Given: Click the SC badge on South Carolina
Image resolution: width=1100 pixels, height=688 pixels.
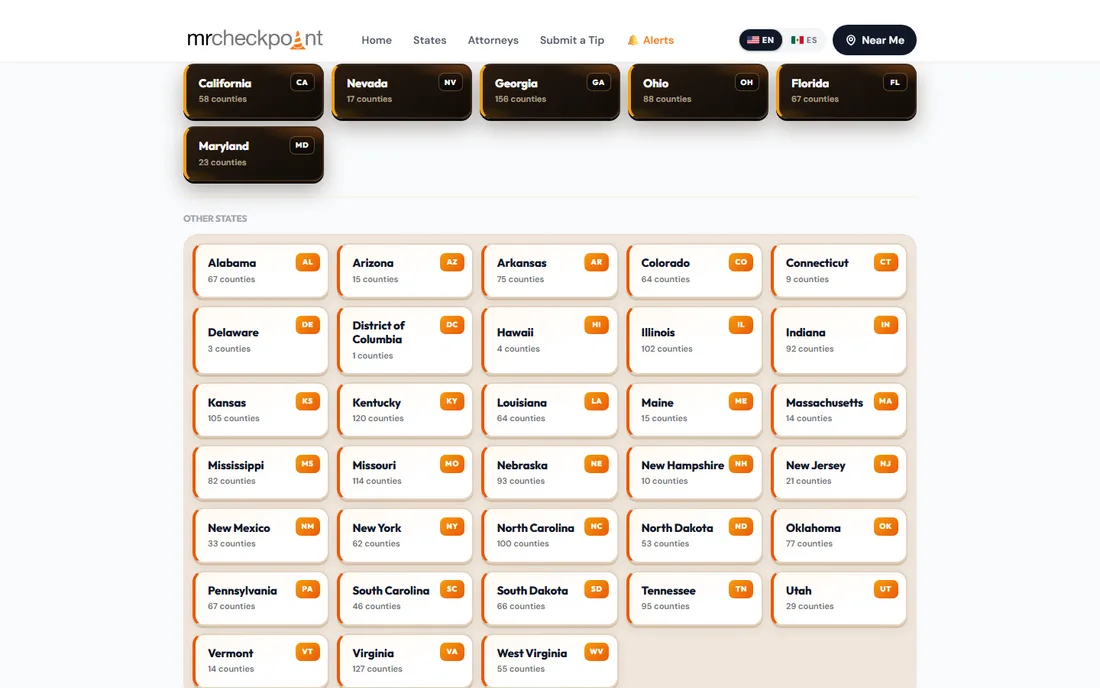Looking at the screenshot, I should tap(452, 589).
